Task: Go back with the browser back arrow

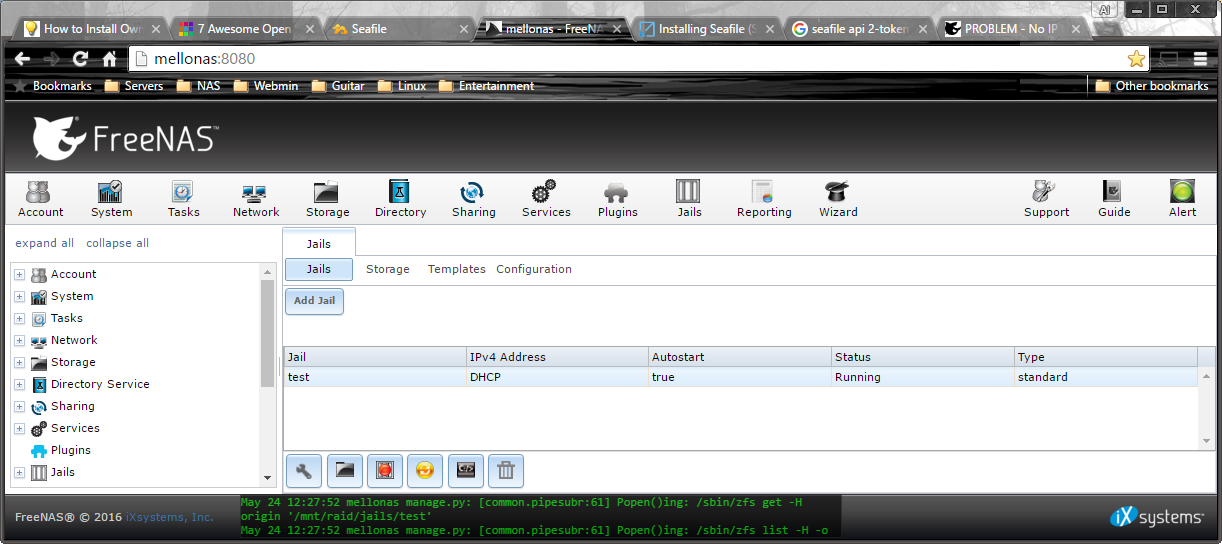Action: coord(21,59)
